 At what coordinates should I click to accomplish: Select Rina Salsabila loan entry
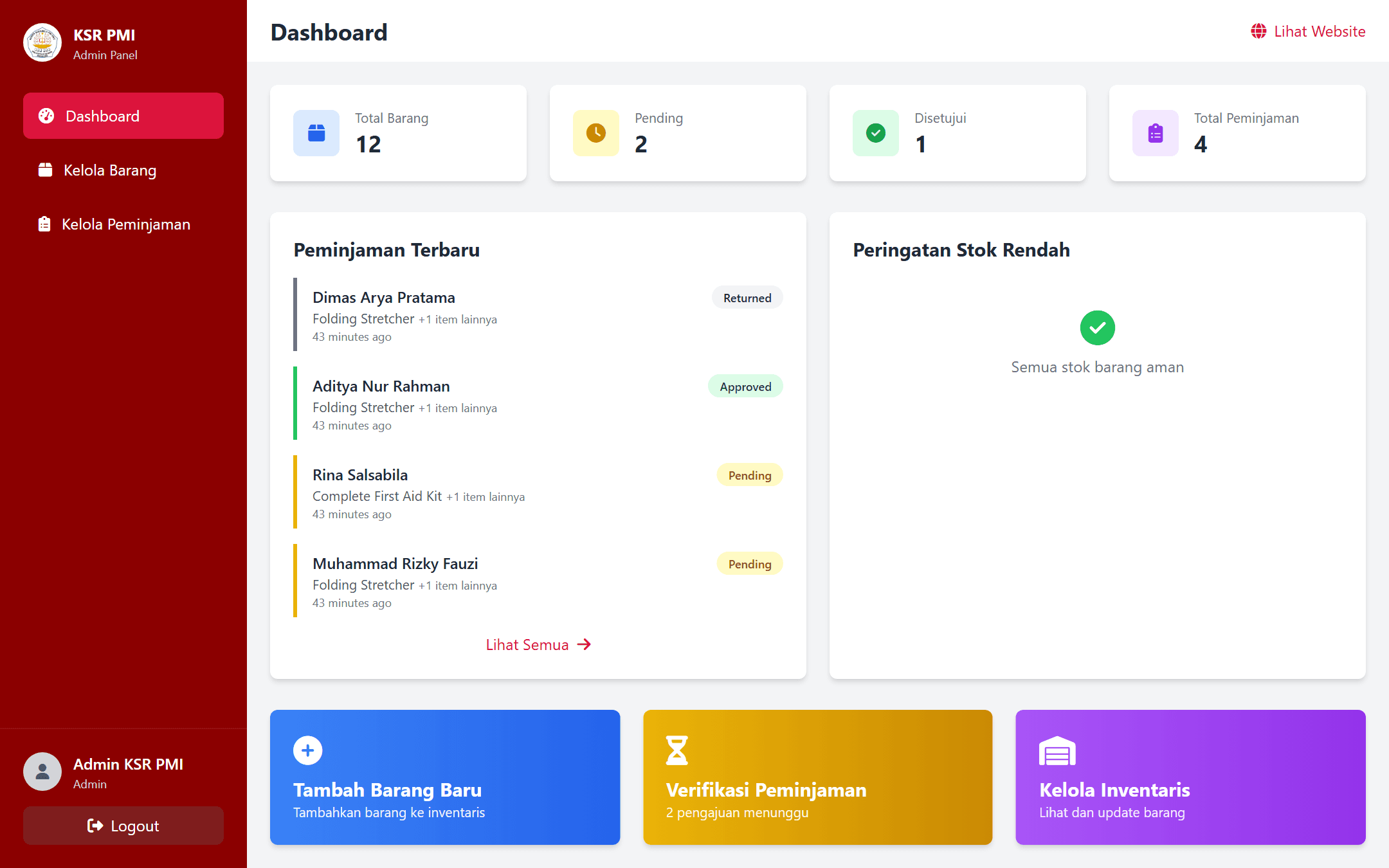538,492
